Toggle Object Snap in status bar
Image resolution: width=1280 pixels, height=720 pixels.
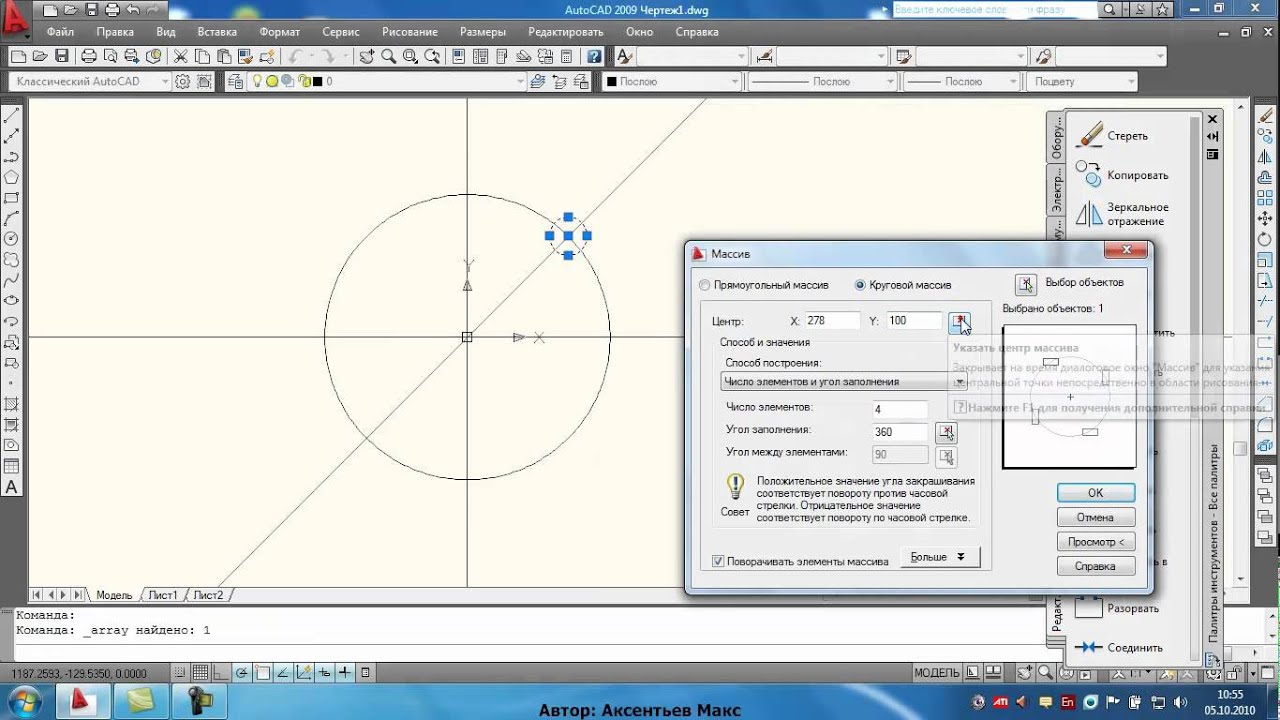coord(262,673)
